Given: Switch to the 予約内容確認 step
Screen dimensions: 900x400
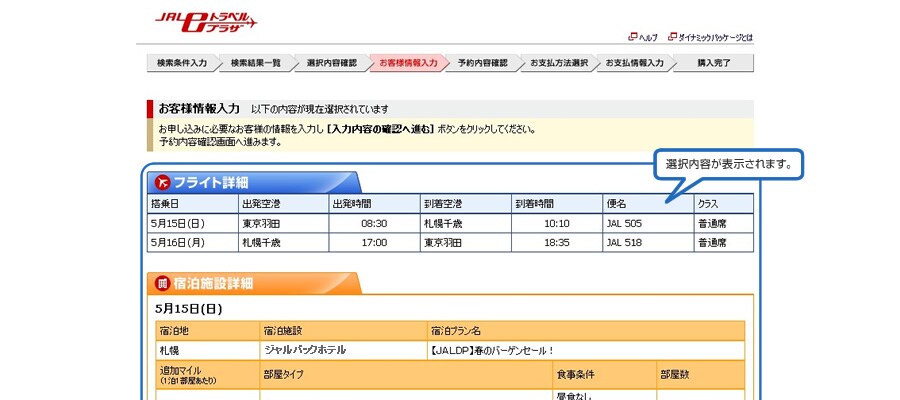Looking at the screenshot, I should coord(482,63).
